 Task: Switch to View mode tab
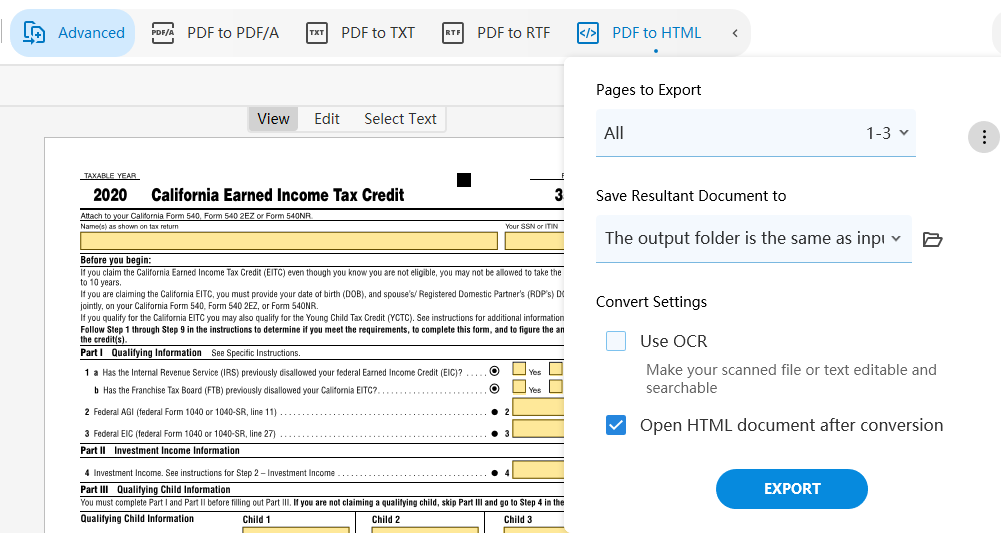[273, 119]
